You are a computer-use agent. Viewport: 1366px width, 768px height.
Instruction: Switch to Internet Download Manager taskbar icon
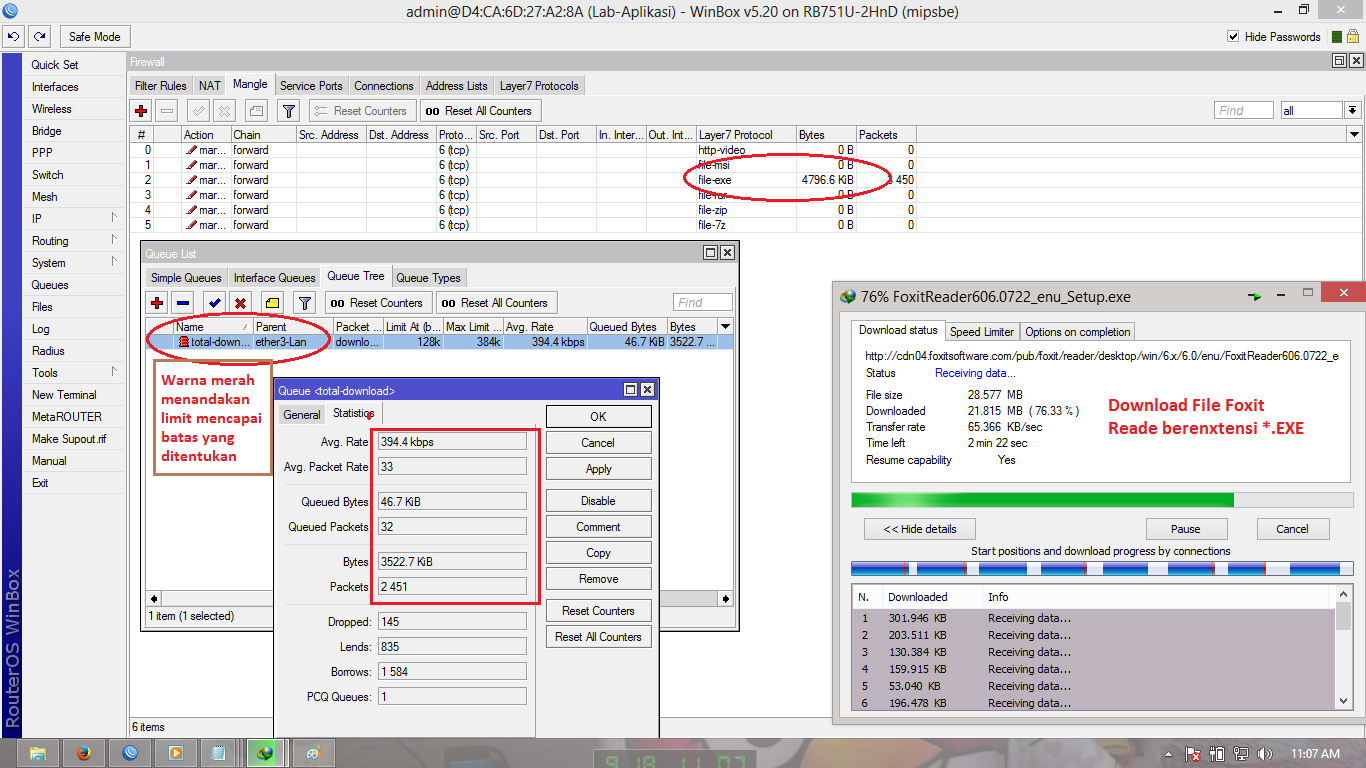pyautogui.click(x=266, y=753)
